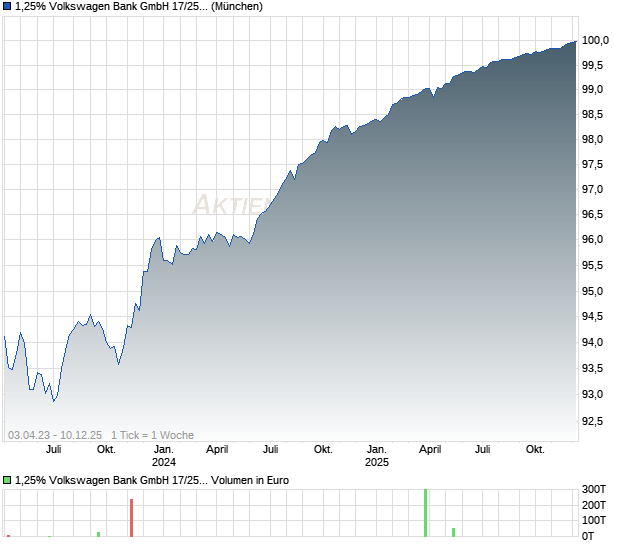The image size is (620, 546).
Task: Click the green legend square for Volumen
Action: [x=7, y=480]
